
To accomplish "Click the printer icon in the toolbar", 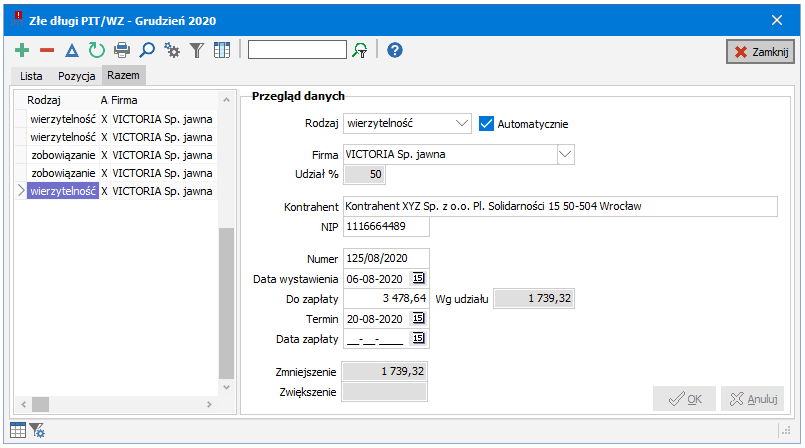I will pos(122,50).
